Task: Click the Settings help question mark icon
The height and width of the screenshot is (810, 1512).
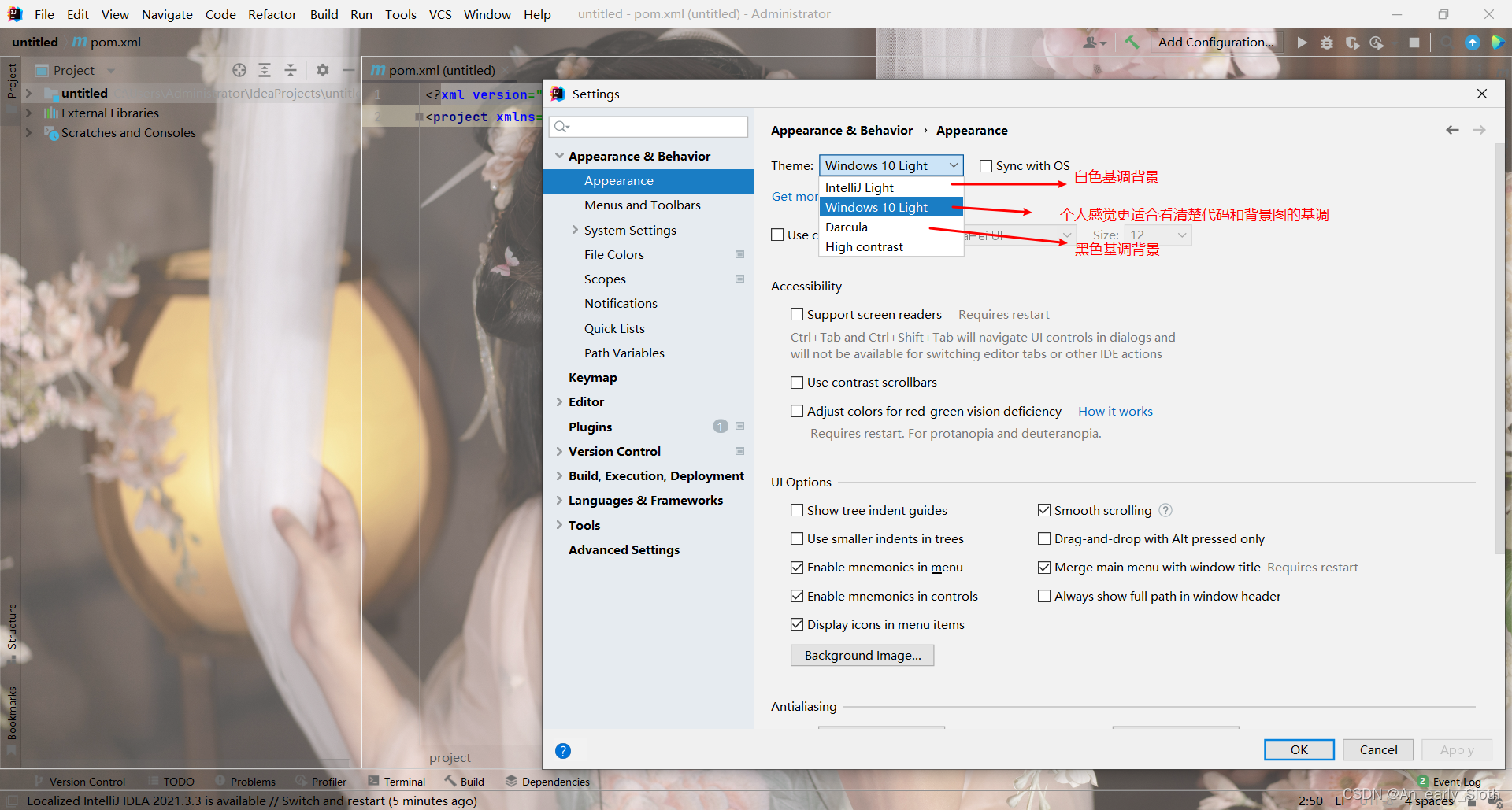Action: (563, 750)
